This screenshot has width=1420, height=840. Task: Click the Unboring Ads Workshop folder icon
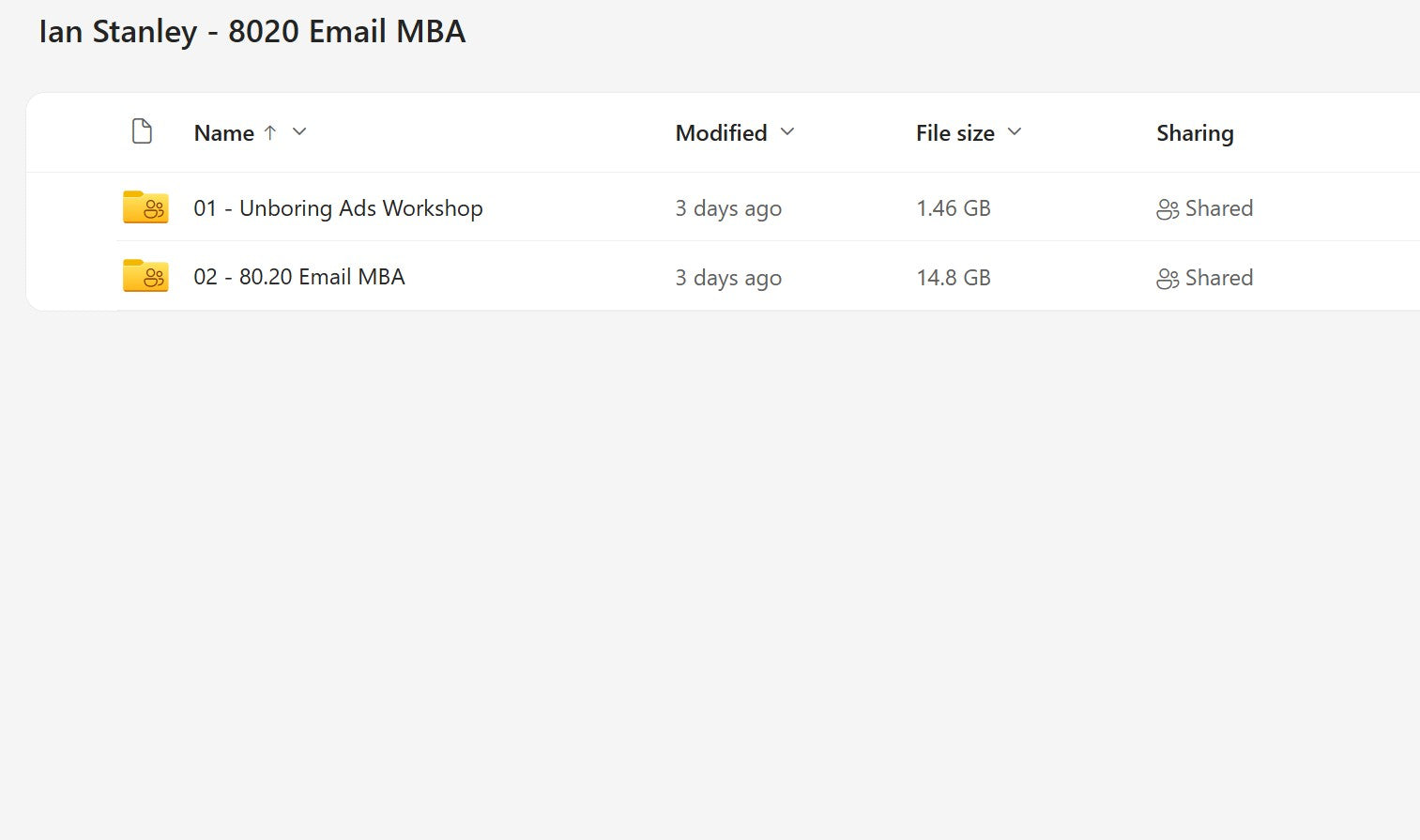[145, 207]
